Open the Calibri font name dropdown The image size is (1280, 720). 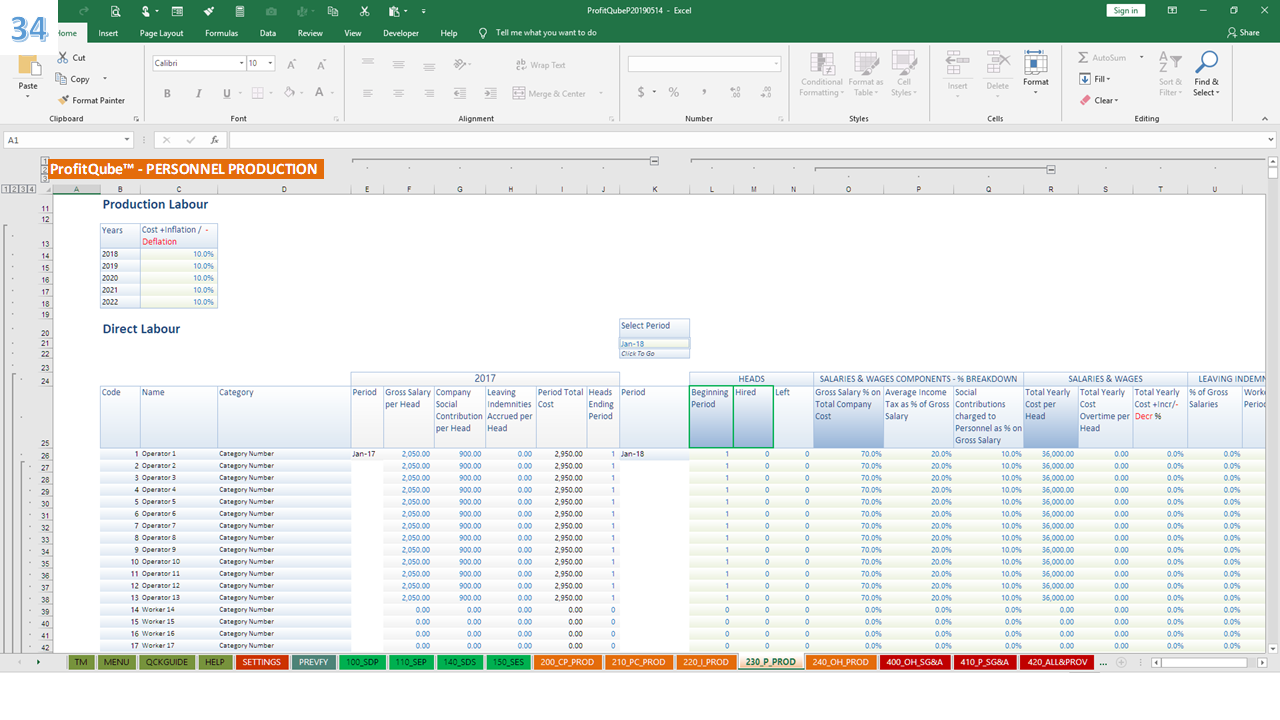(242, 63)
